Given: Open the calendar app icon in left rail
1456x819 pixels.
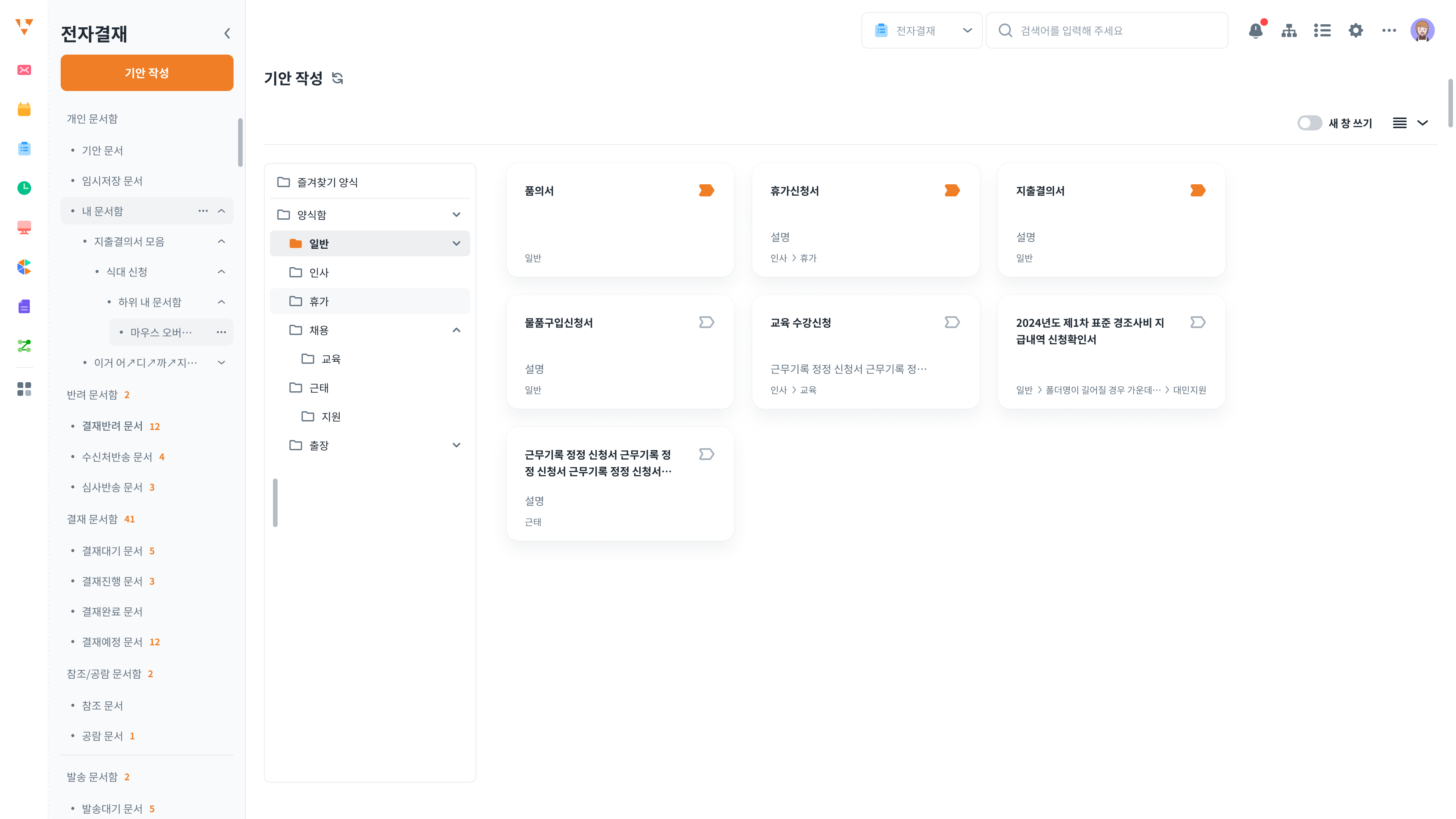Looking at the screenshot, I should pyautogui.click(x=24, y=109).
